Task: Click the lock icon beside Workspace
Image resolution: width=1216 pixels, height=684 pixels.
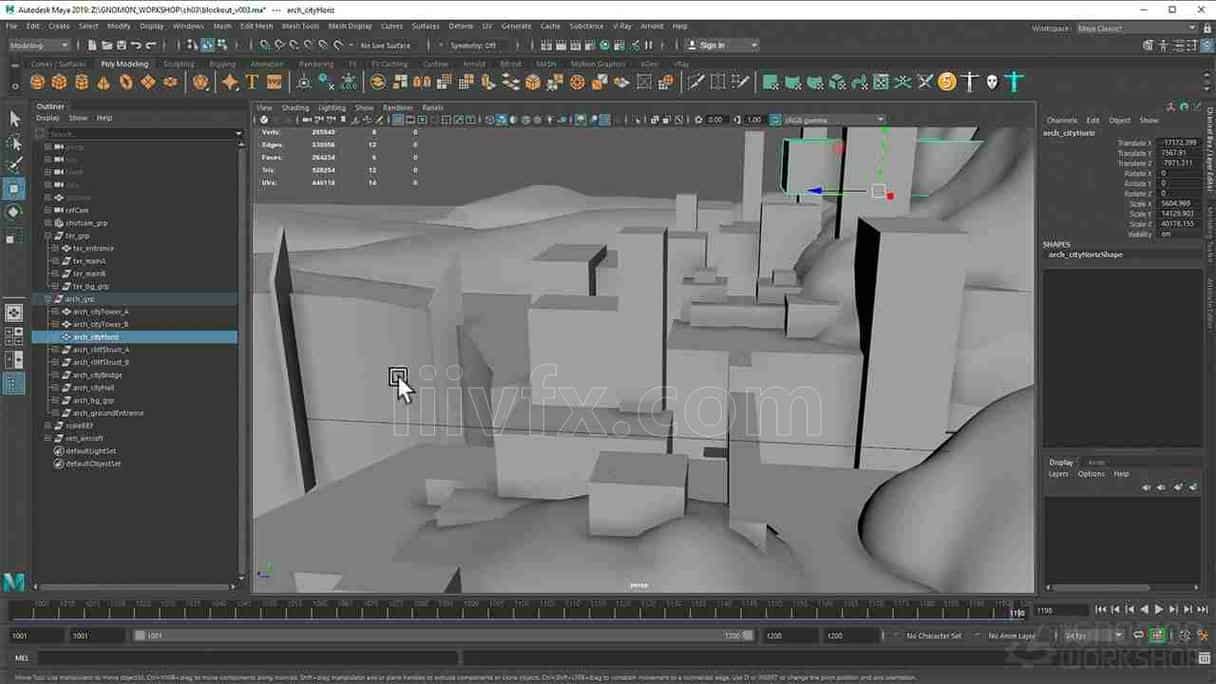Action: [x=1209, y=28]
